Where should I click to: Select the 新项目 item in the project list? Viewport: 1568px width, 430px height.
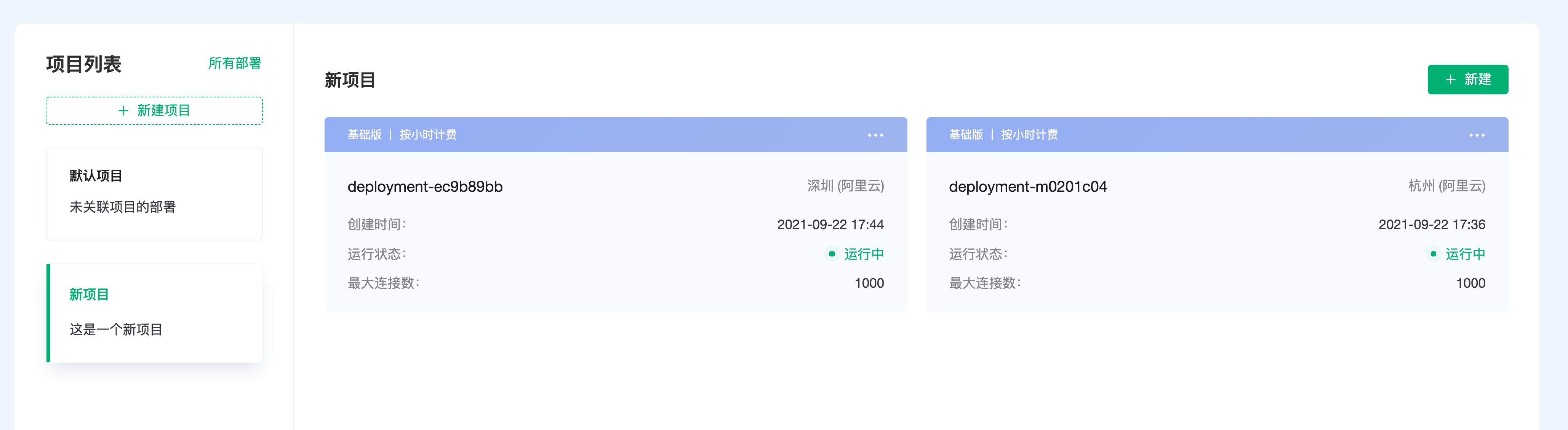pyautogui.click(x=154, y=313)
